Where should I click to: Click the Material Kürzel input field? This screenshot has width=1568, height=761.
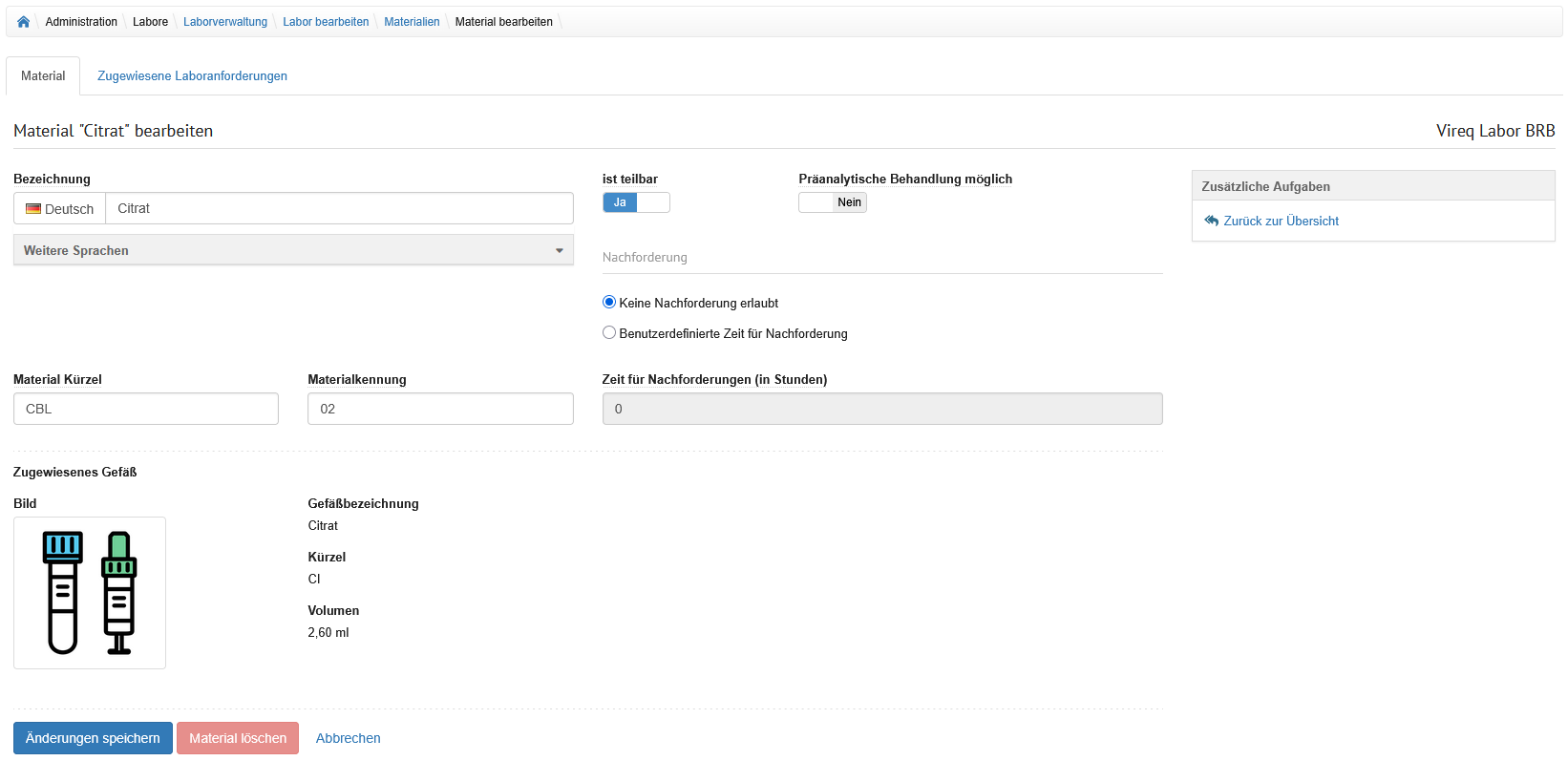[146, 409]
